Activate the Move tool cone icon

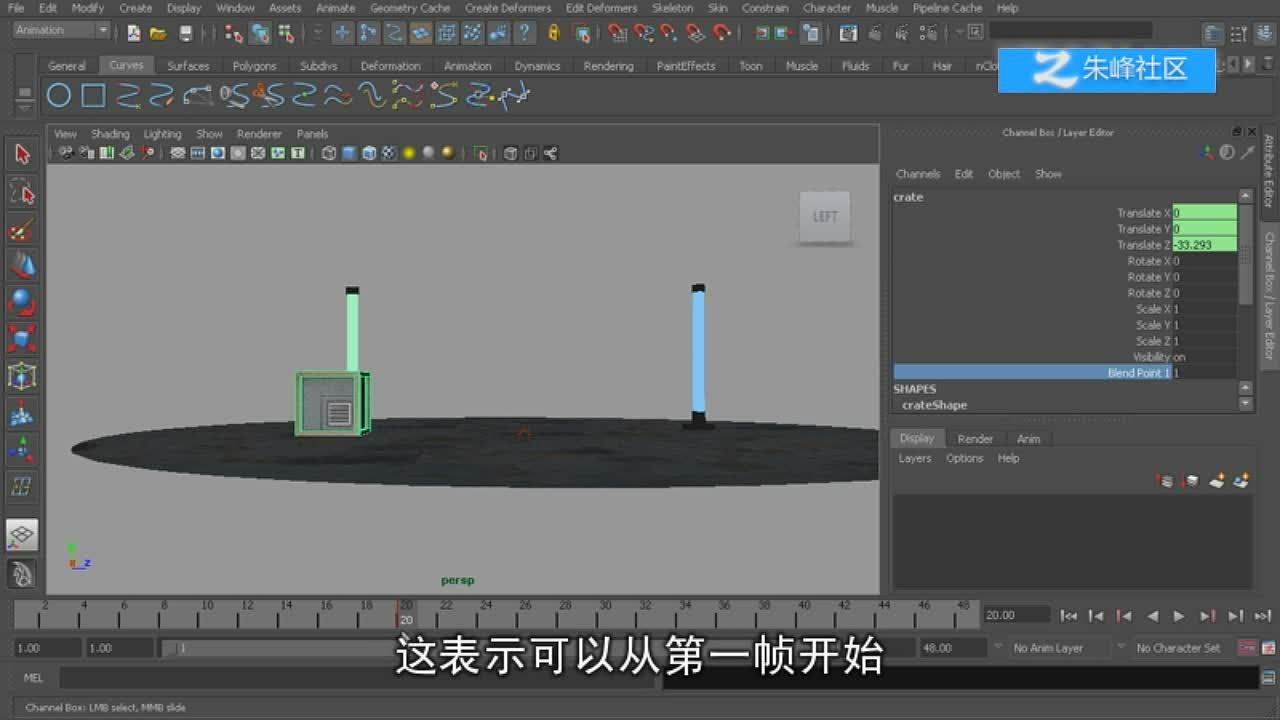[22, 265]
